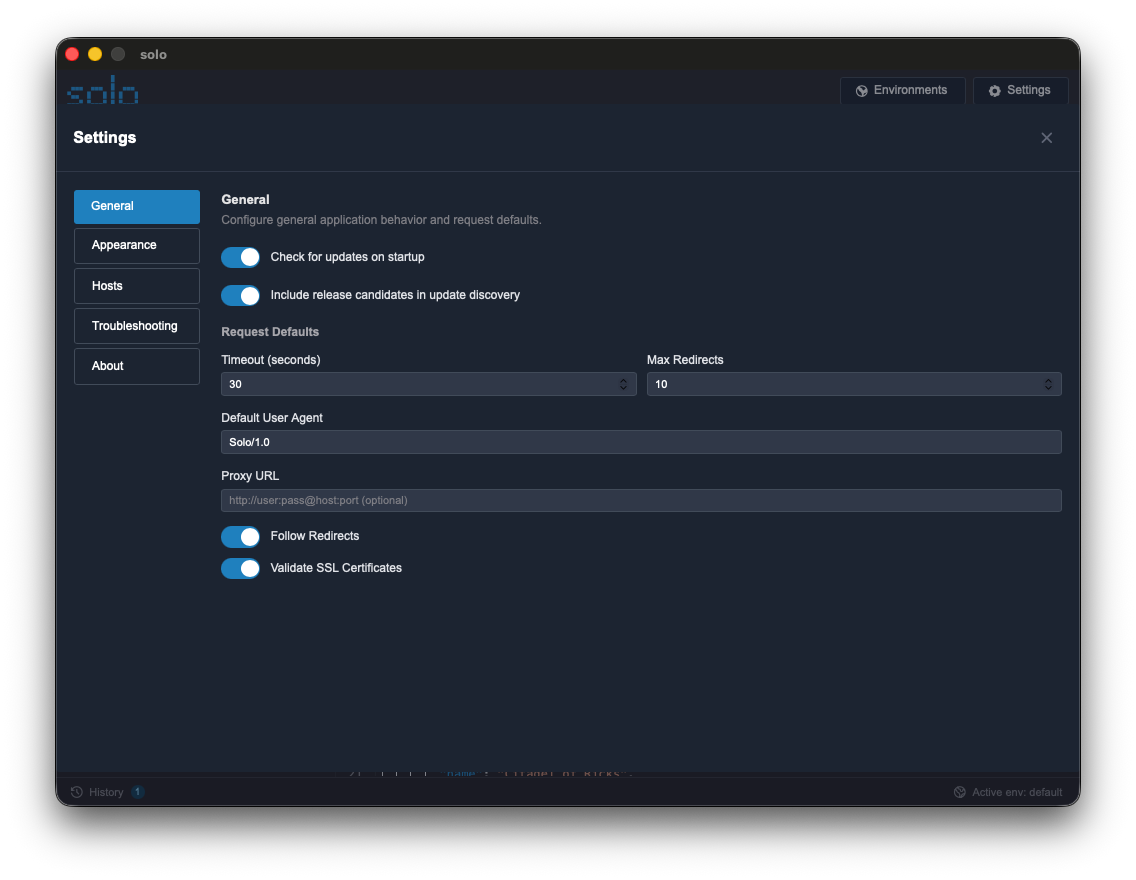Click the globe icon on the Environments button
The height and width of the screenshot is (880, 1136).
point(861,91)
